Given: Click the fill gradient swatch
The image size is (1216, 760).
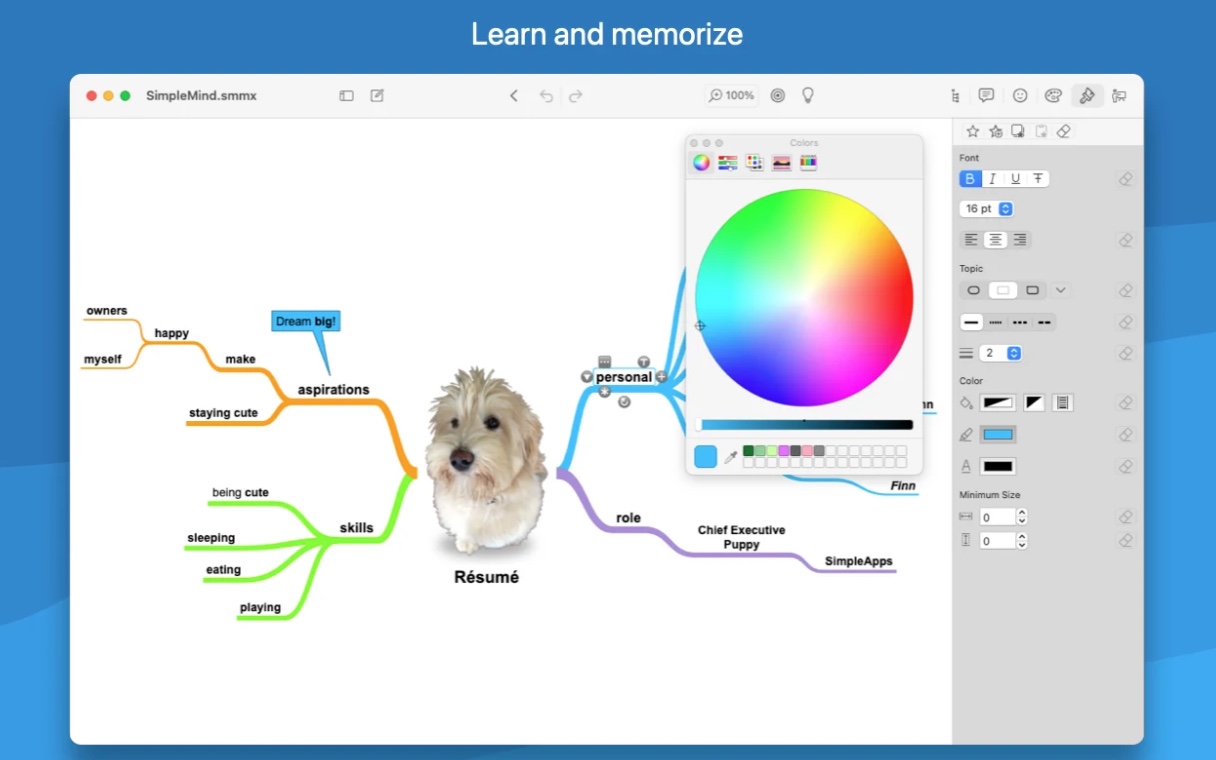Looking at the screenshot, I should [x=999, y=403].
